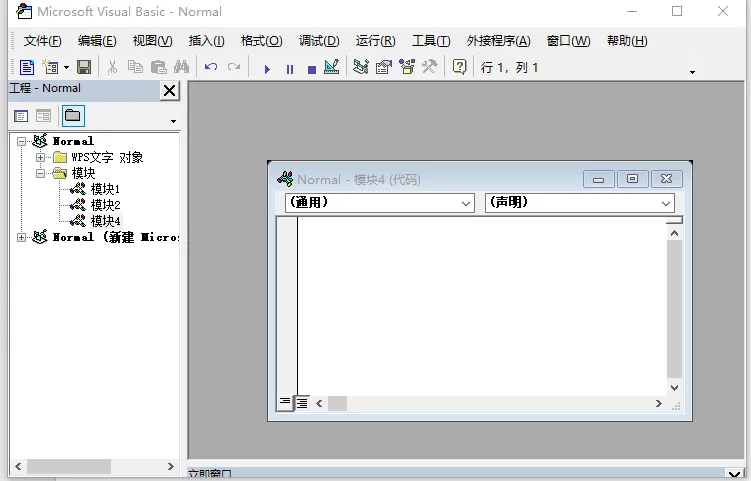Open the 视图(V) menu
This screenshot has width=751, height=481.
pyautogui.click(x=152, y=41)
